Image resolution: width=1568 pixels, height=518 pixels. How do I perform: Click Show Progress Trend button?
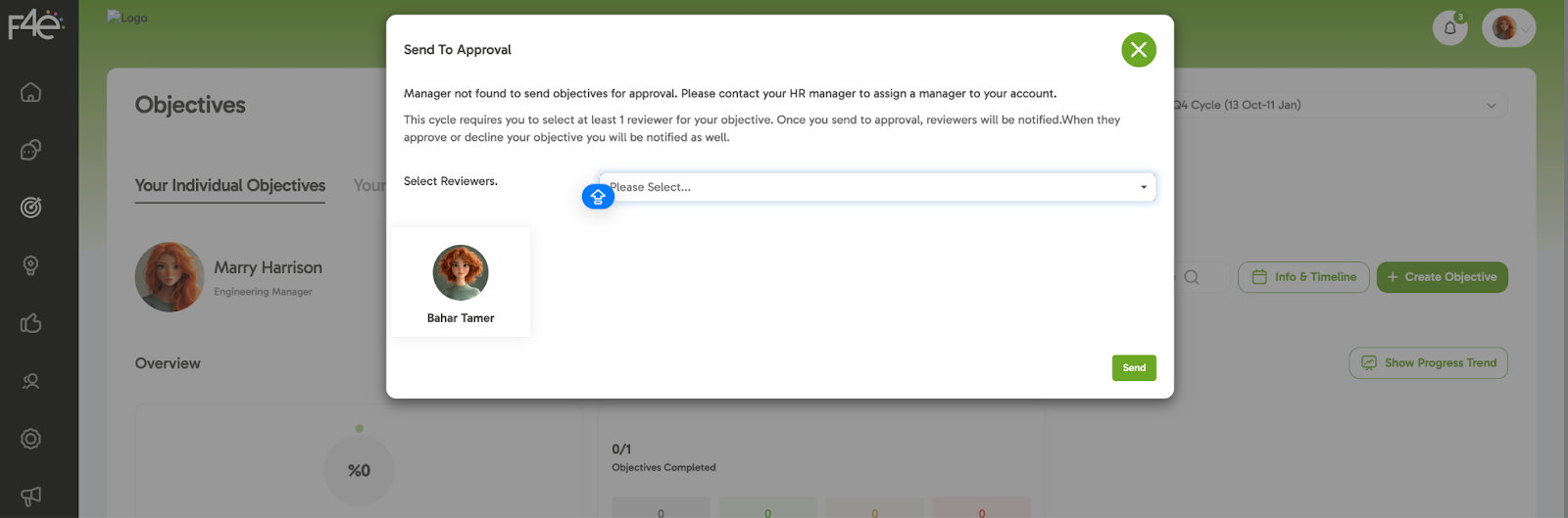point(1428,363)
